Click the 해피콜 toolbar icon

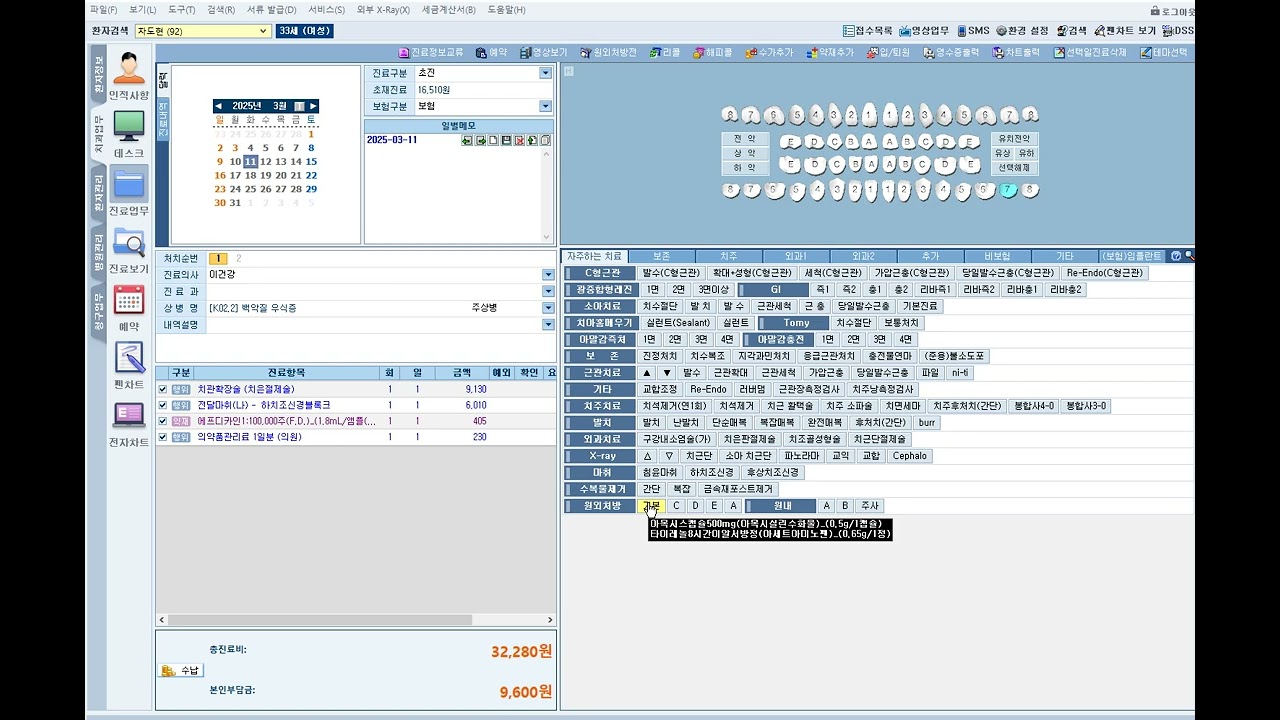[711, 52]
